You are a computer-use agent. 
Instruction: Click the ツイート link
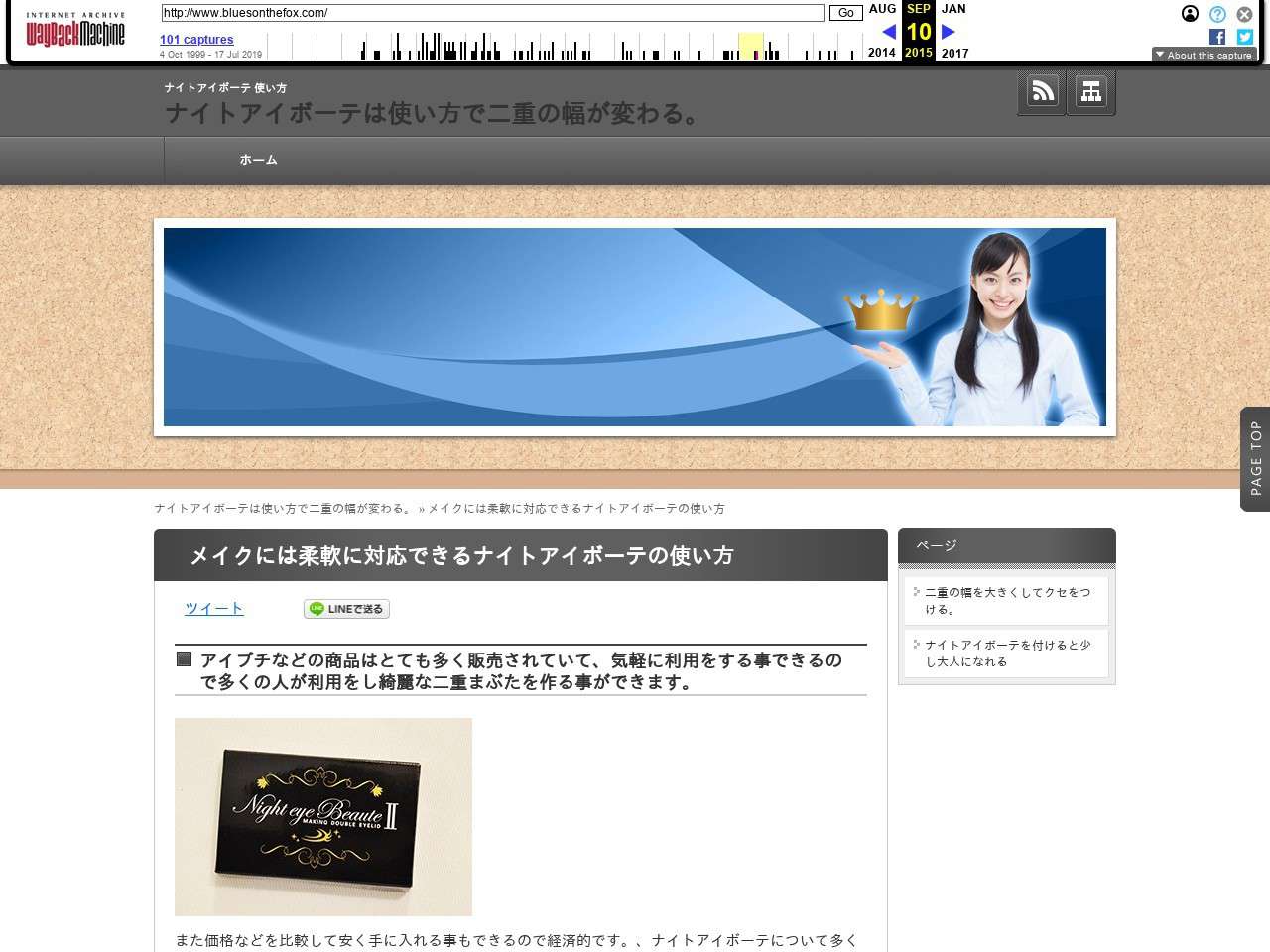[213, 609]
